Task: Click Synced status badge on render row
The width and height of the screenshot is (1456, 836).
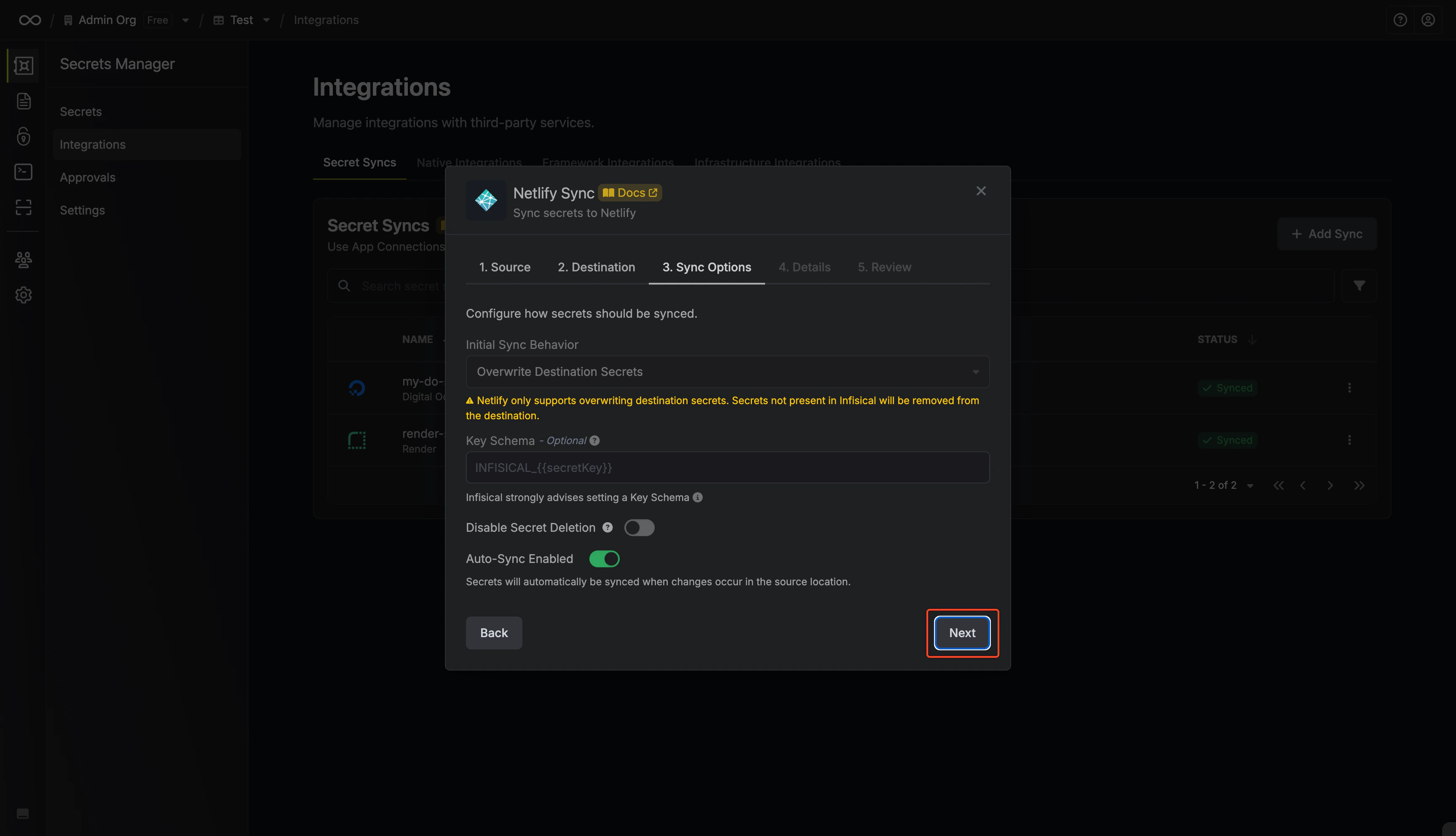Action: click(x=1227, y=440)
